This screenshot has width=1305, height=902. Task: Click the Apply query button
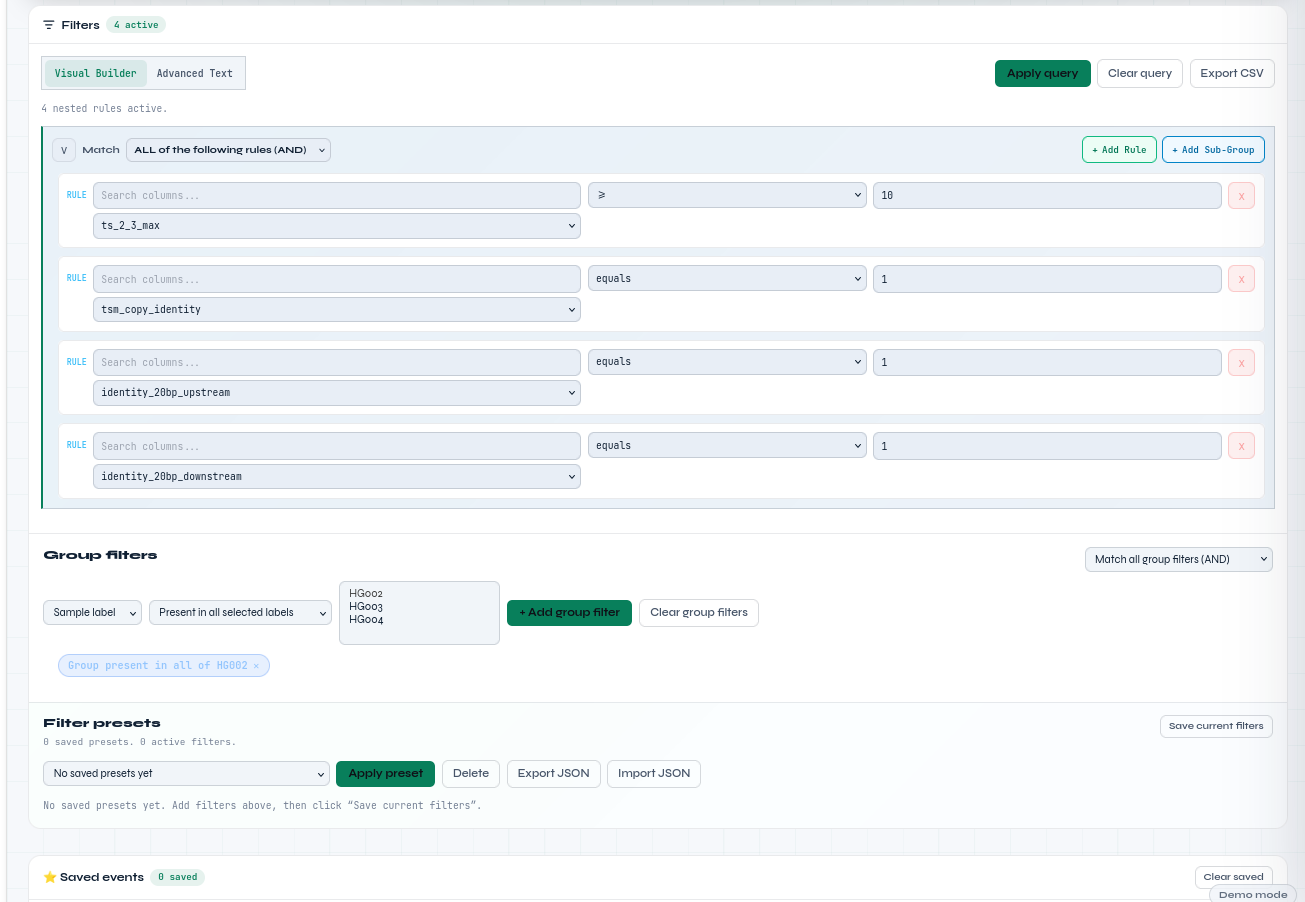(x=1043, y=73)
